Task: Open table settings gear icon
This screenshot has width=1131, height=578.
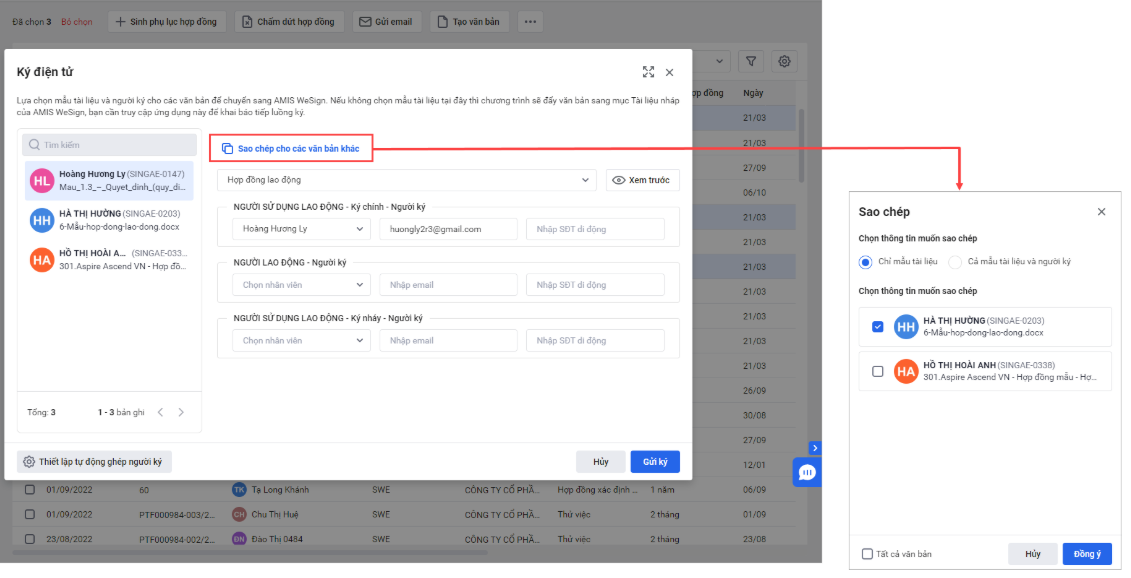Action: point(784,61)
